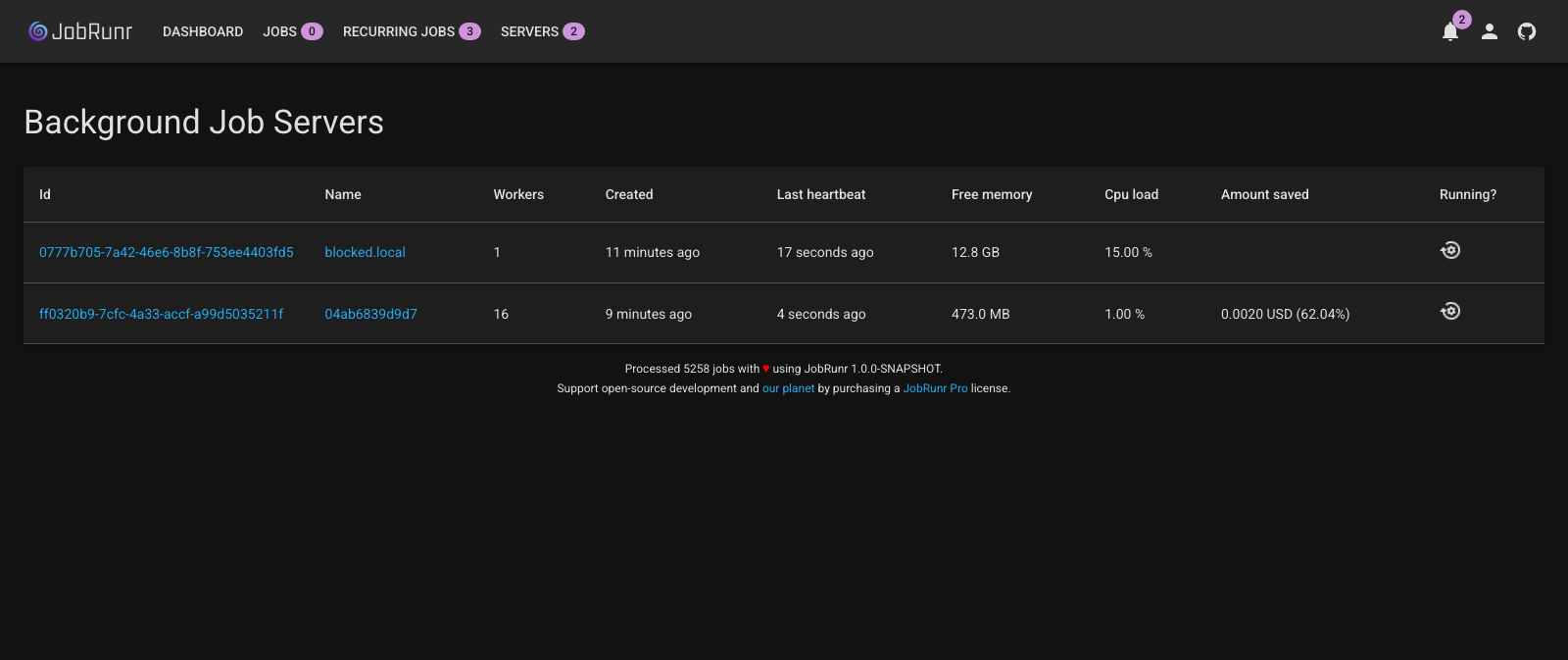The image size is (1568, 660).
Task: Click running status icon for 04ab6839d9d7
Action: [1450, 311]
